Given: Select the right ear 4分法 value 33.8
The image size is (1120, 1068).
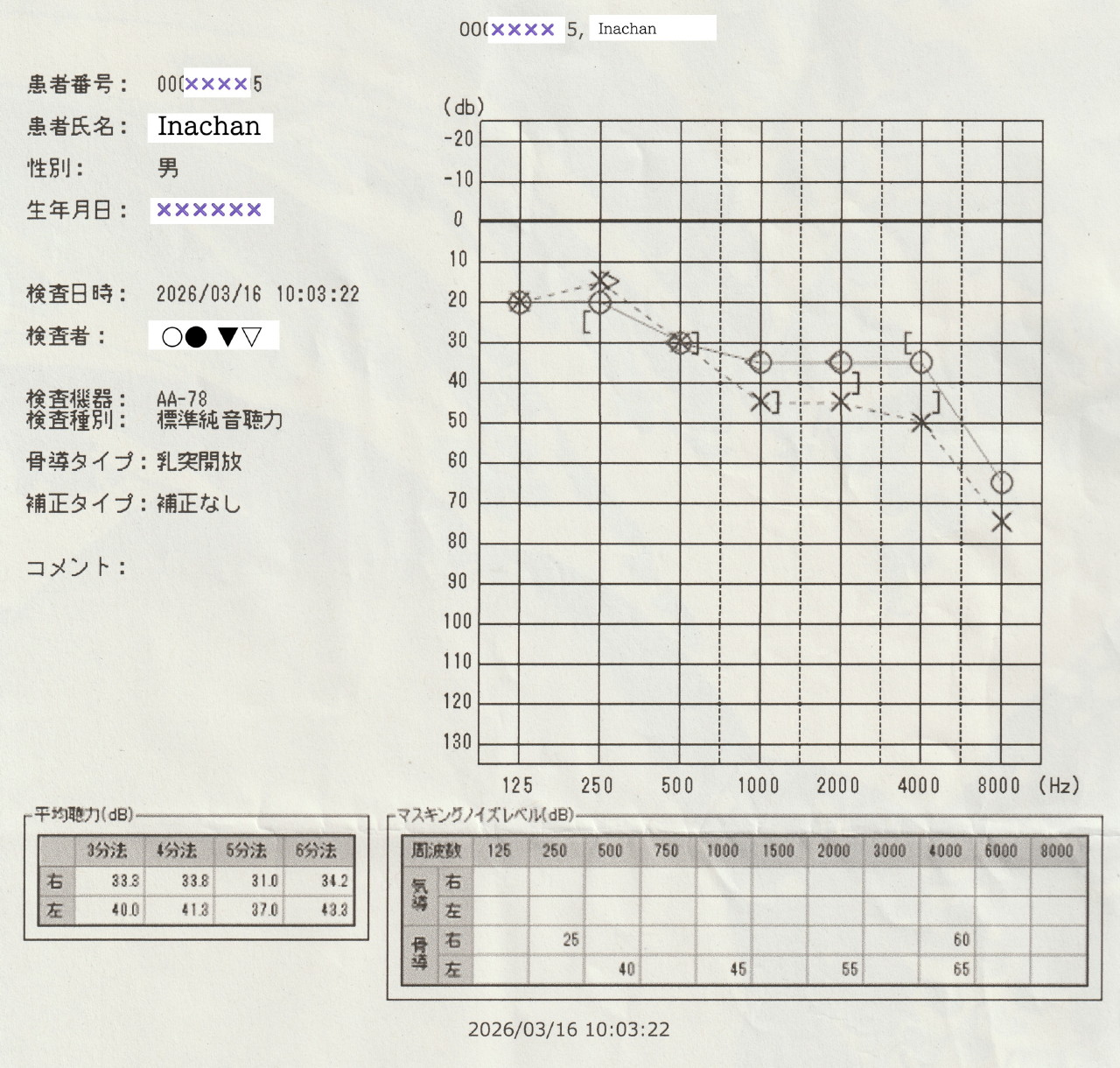Looking at the screenshot, I should 194,881.
